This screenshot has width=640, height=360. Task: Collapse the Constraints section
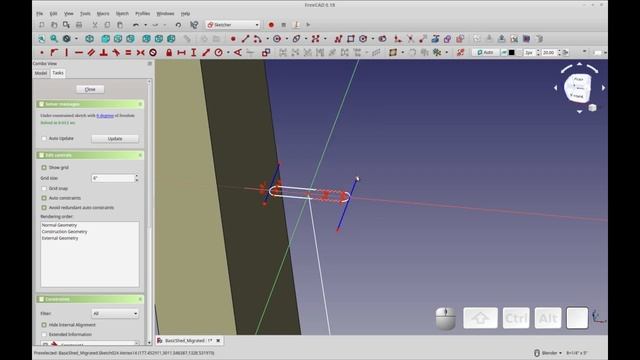(140, 299)
